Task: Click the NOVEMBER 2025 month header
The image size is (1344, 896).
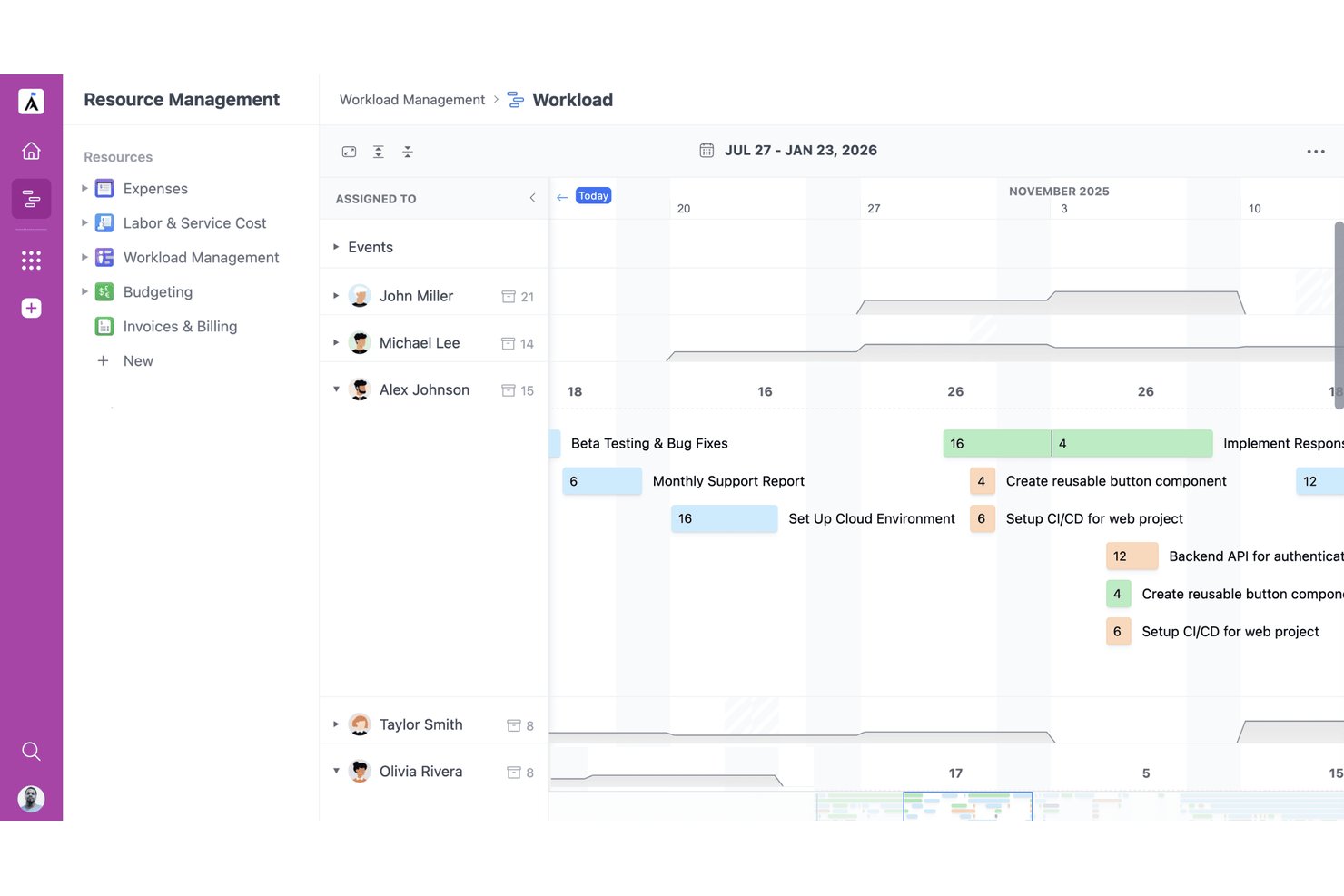Action: coord(1059,192)
